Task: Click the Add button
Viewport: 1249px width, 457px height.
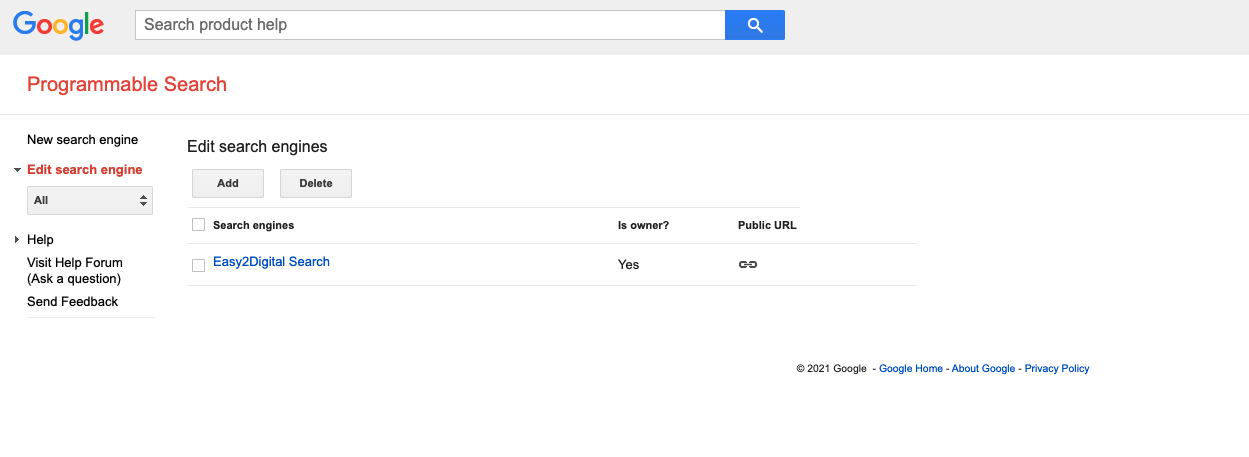Action: [228, 183]
